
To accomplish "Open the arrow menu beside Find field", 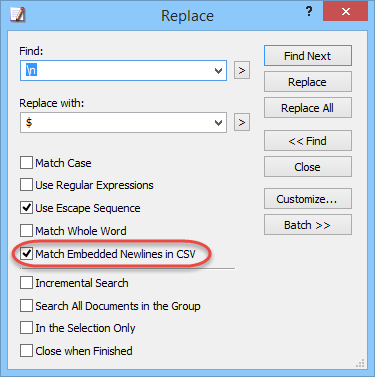I will coord(242,70).
